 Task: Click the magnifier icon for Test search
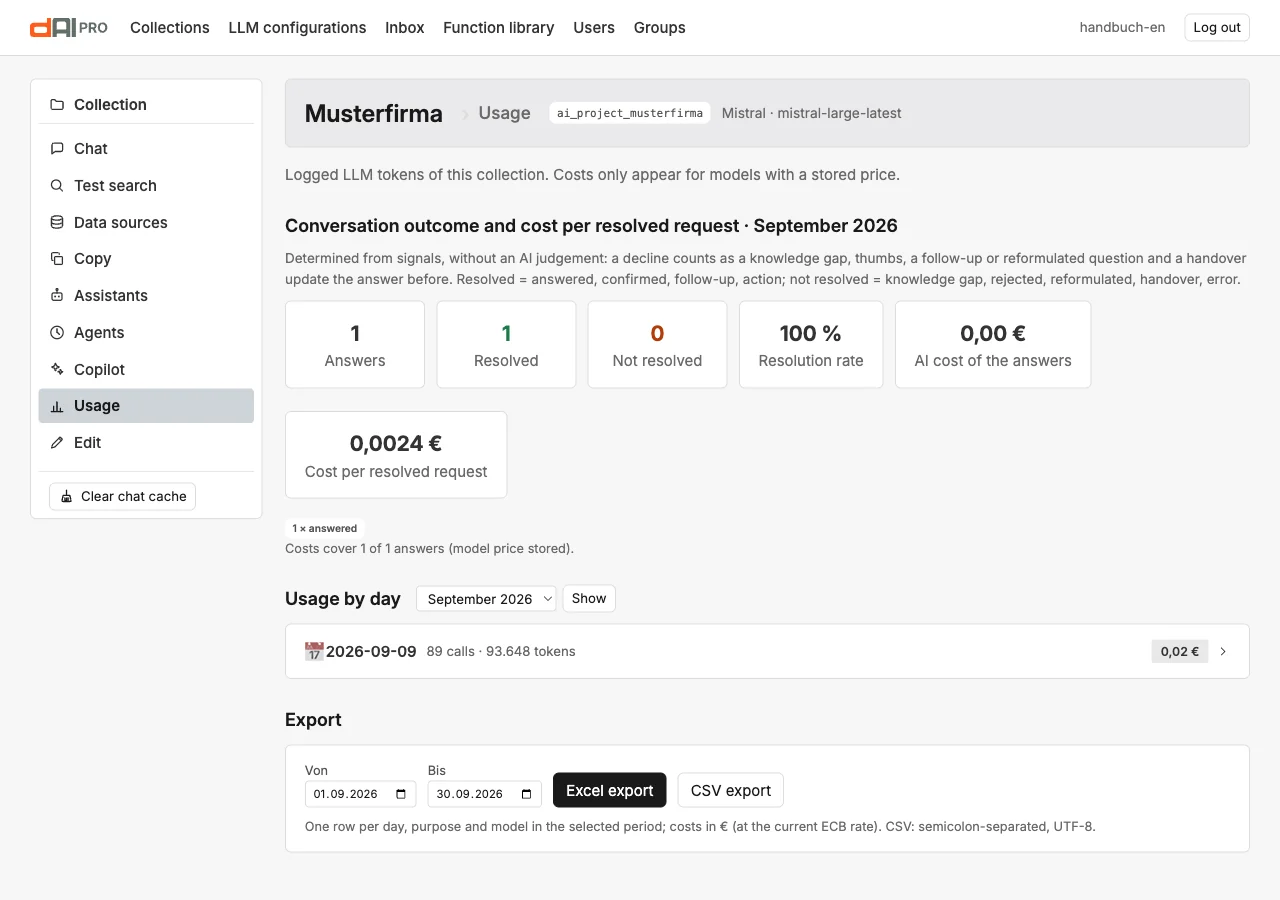(57, 186)
